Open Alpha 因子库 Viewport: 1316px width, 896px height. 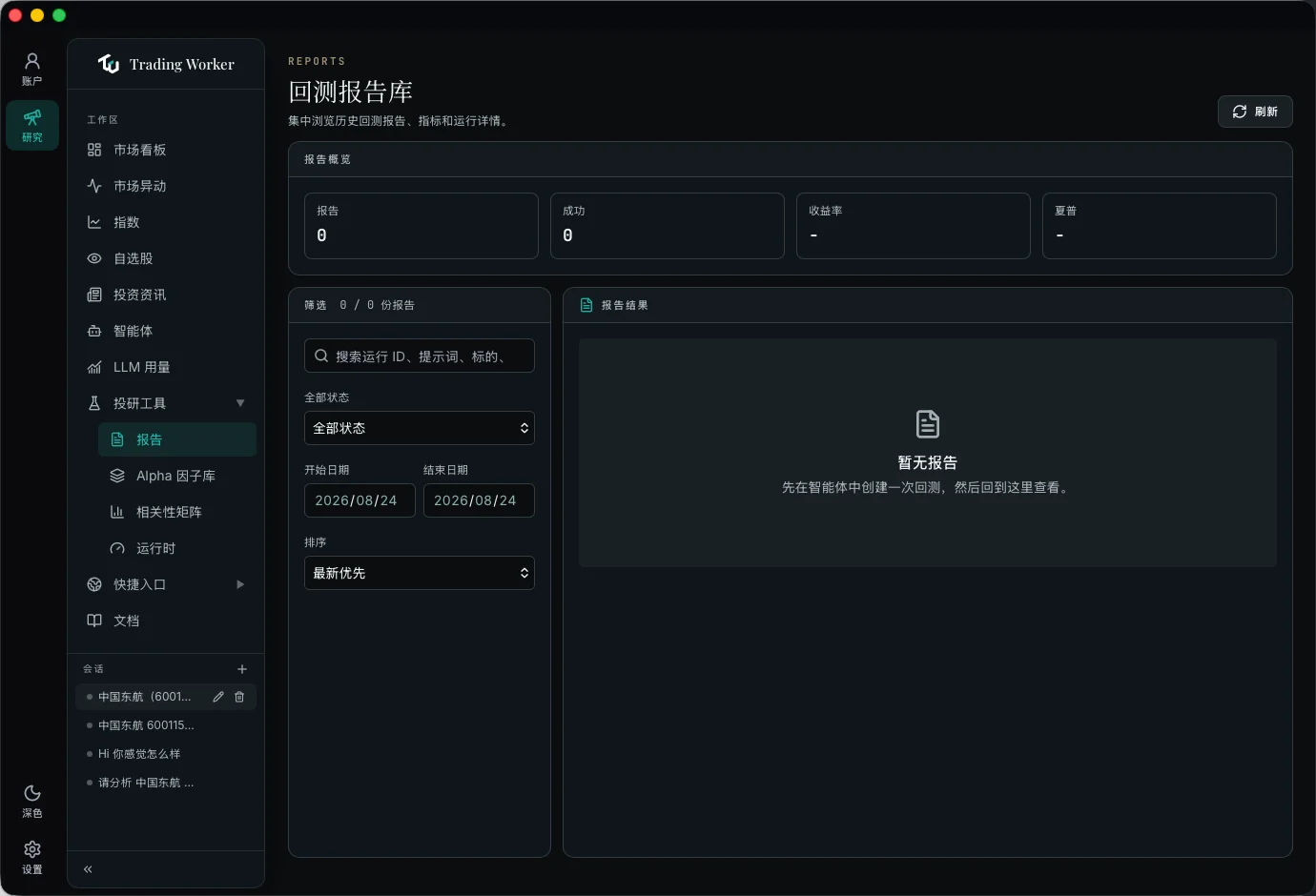[177, 476]
